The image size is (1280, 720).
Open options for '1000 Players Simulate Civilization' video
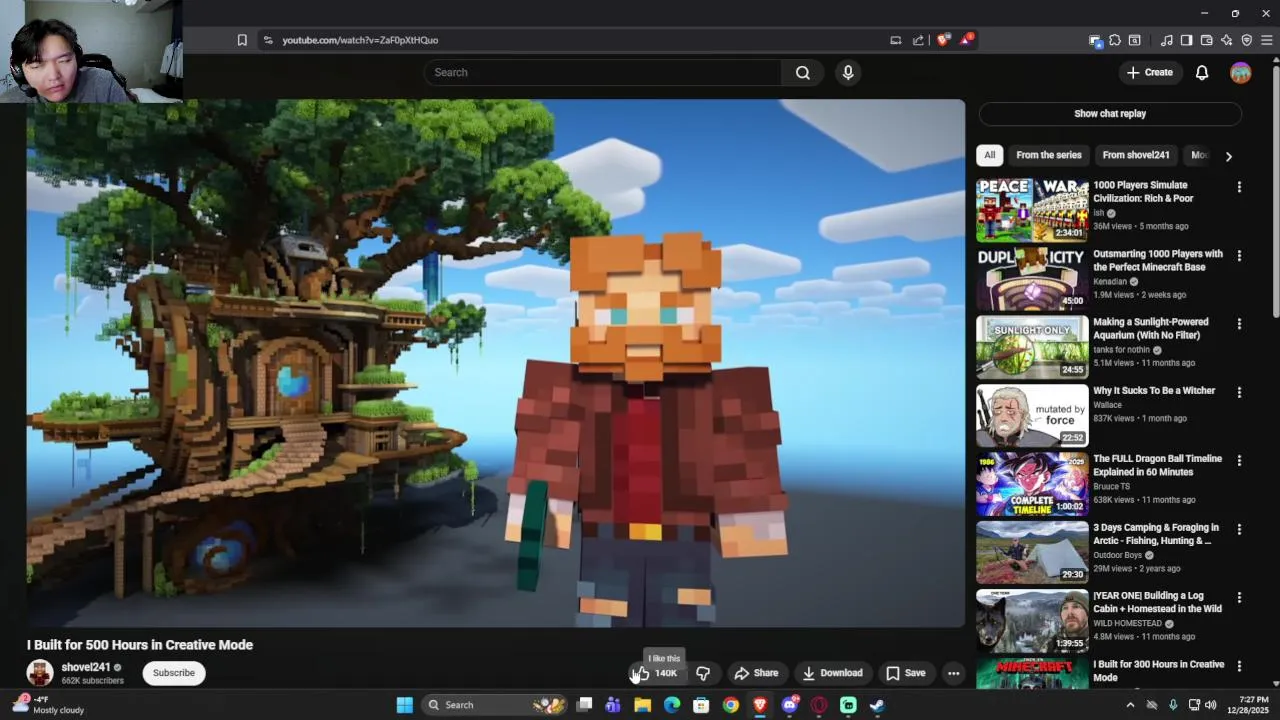click(x=1239, y=187)
